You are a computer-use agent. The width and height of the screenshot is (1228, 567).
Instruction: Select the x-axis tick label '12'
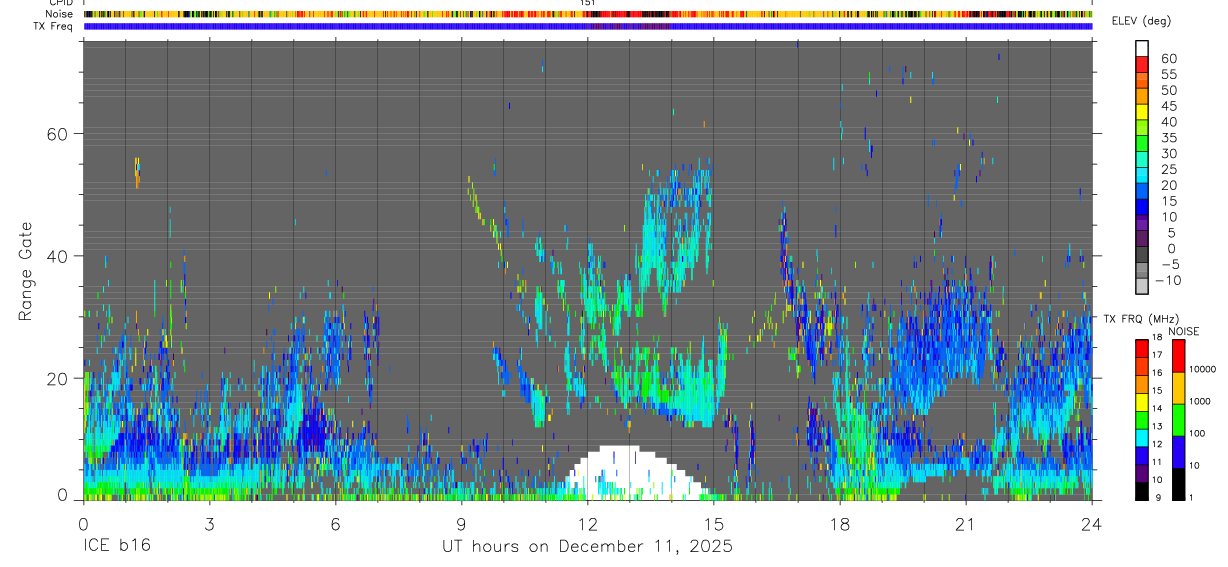pos(587,525)
